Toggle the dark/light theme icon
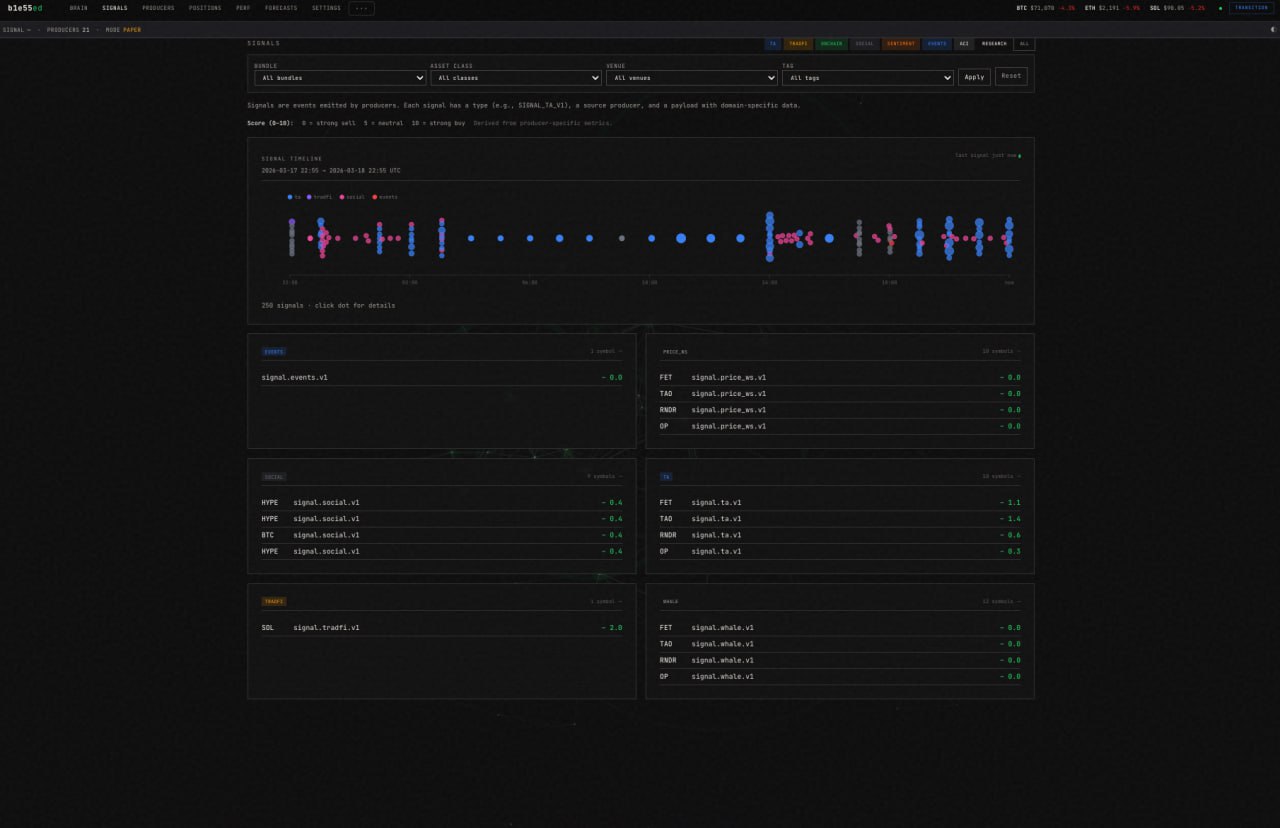This screenshot has height=828, width=1280. [x=1273, y=30]
